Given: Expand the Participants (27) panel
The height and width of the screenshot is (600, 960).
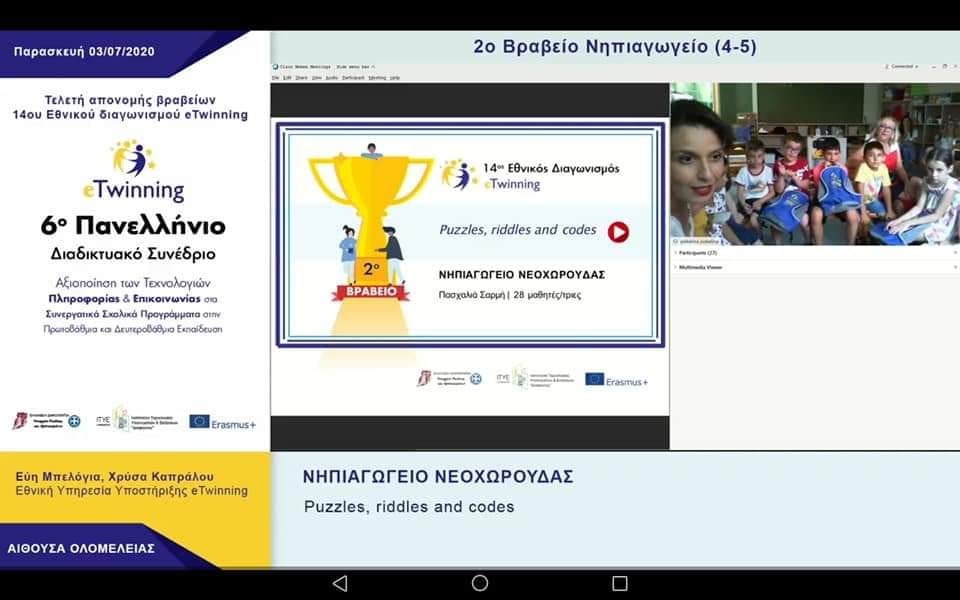Looking at the screenshot, I should point(698,253).
